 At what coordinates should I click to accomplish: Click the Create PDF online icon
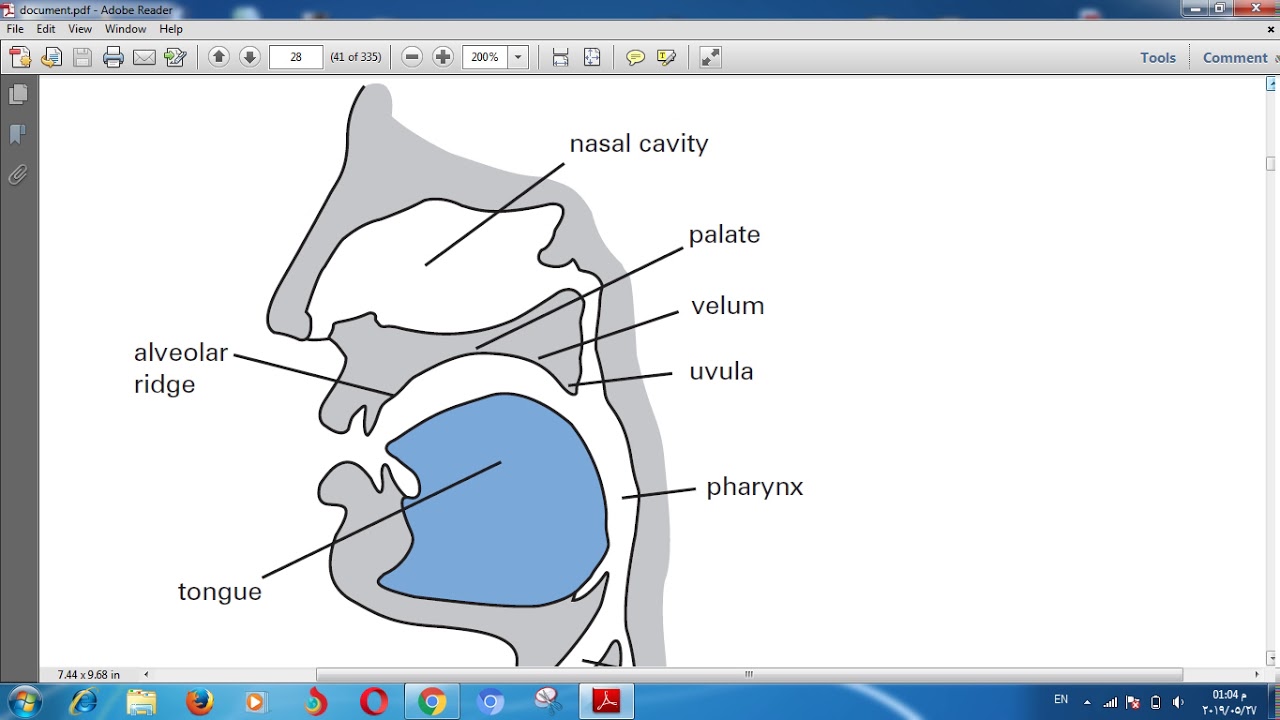point(19,57)
